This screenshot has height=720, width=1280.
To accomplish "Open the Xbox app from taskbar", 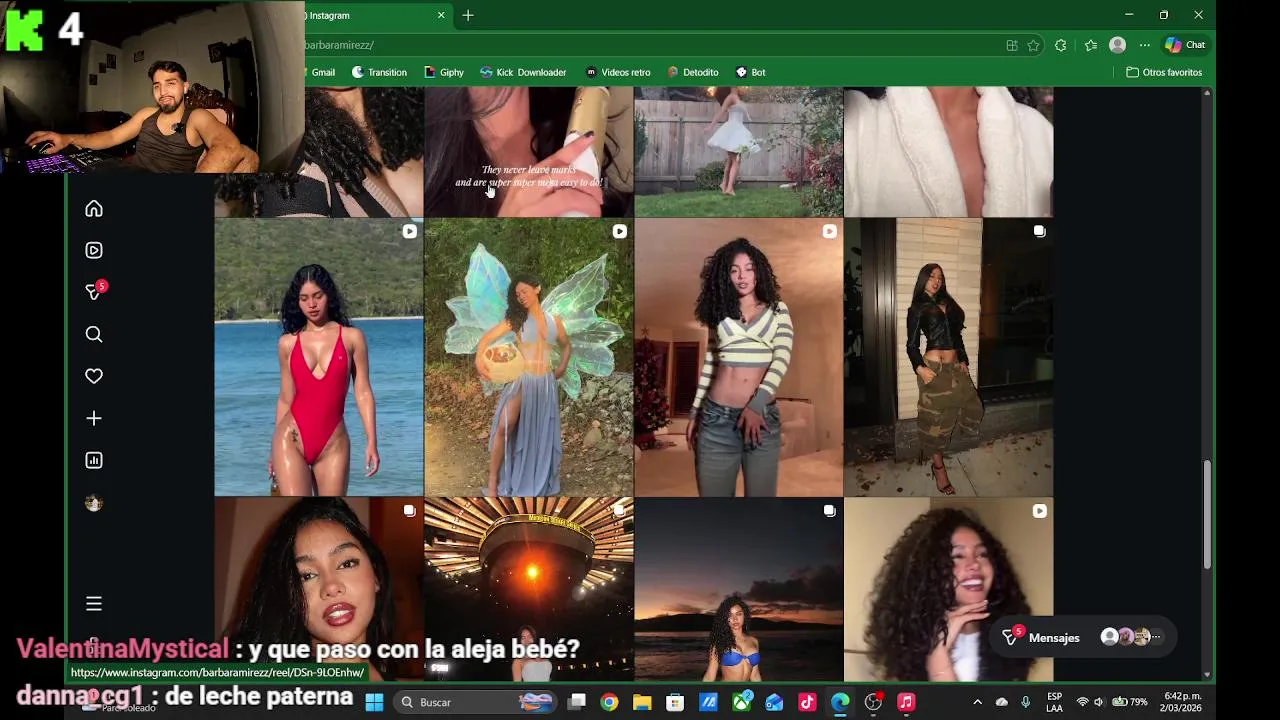I will point(742,702).
